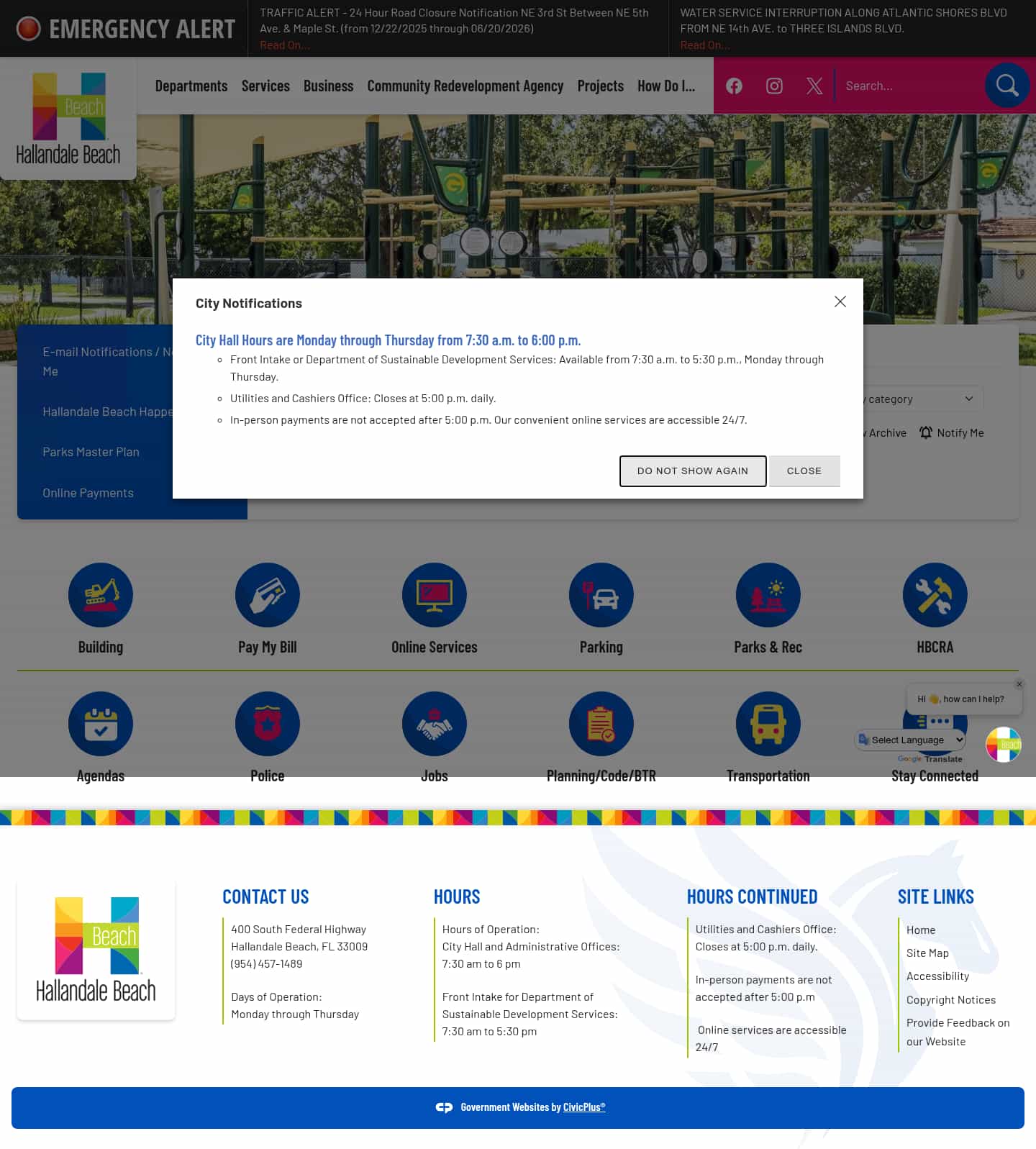Click the Stay Connected label
Image resolution: width=1036 pixels, height=1149 pixels.
[935, 776]
